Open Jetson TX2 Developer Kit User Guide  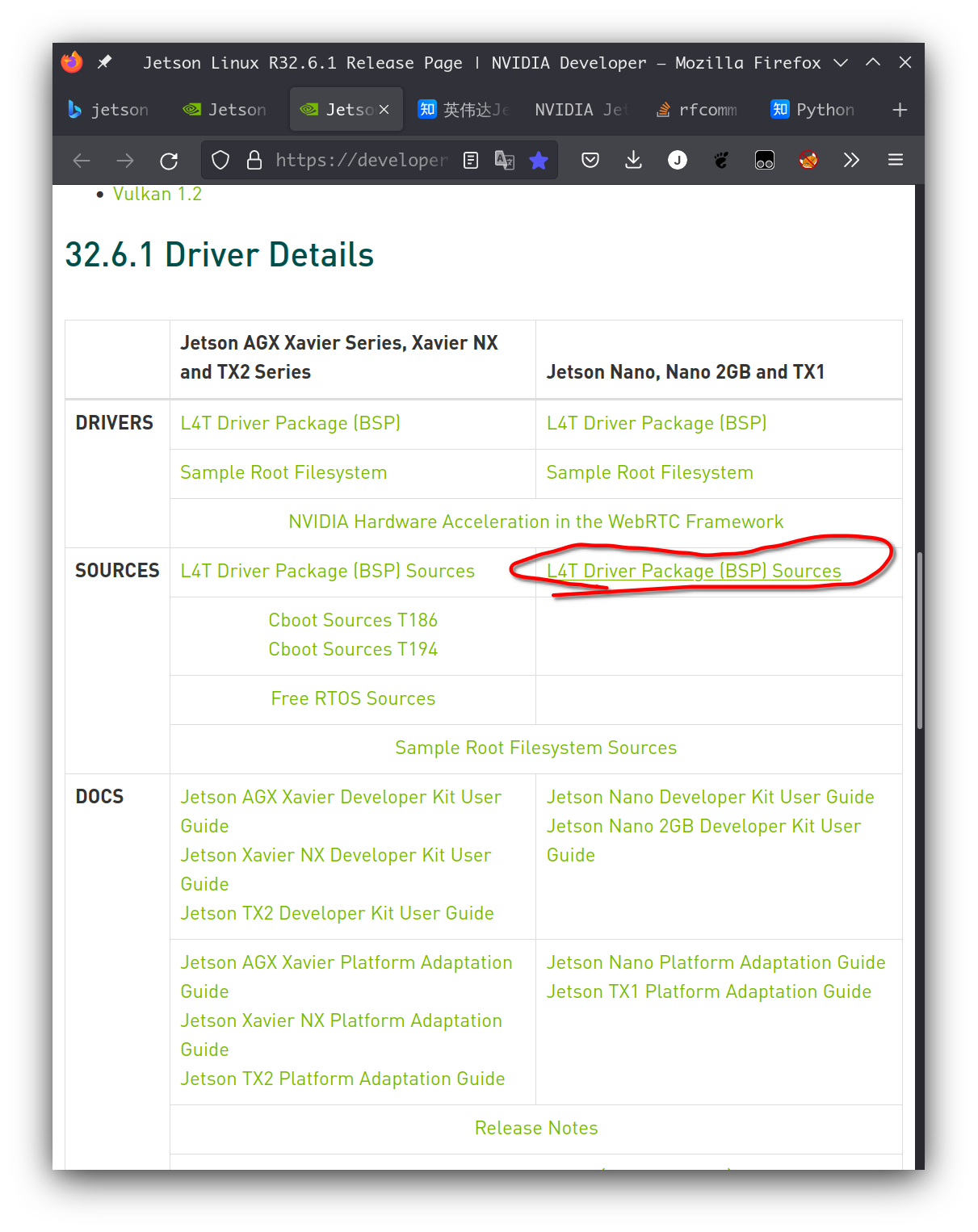click(338, 914)
